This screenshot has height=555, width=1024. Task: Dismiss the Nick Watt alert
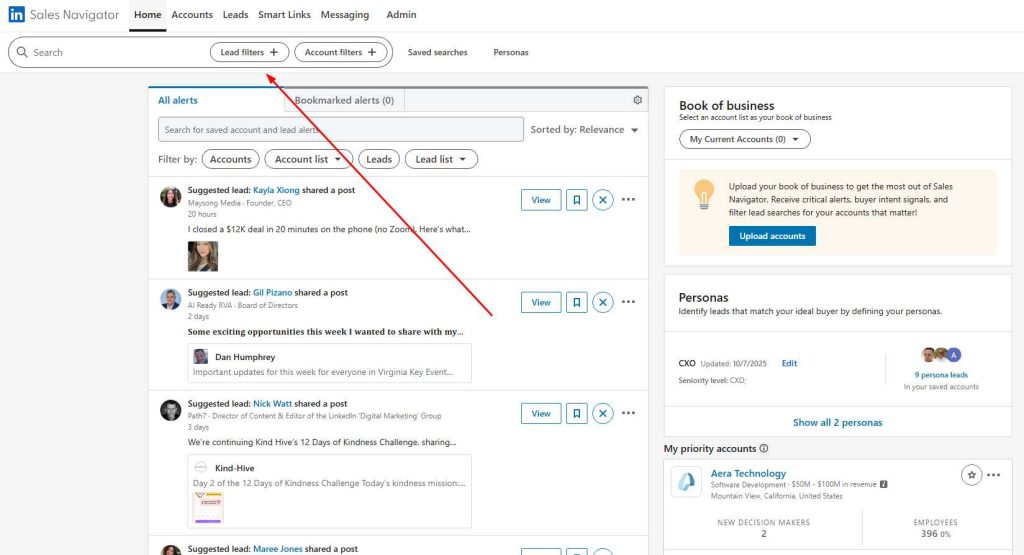[603, 413]
